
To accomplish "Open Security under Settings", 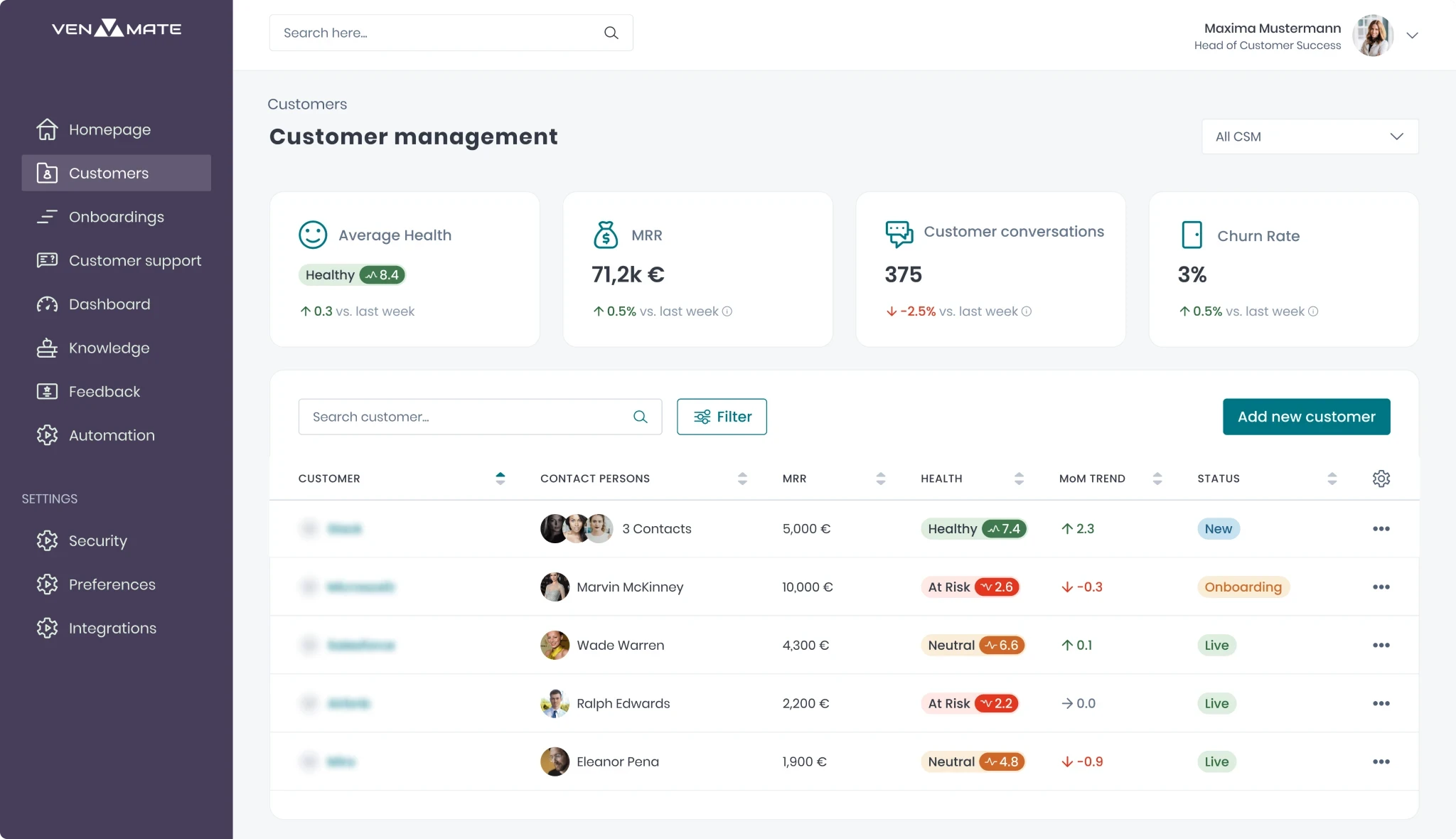I will (x=99, y=540).
